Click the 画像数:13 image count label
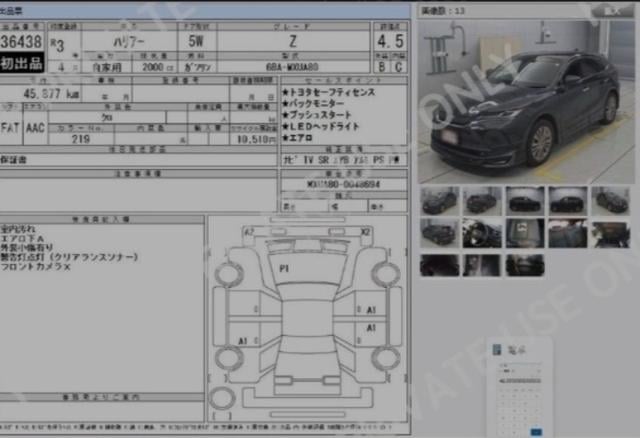 pyautogui.click(x=443, y=11)
